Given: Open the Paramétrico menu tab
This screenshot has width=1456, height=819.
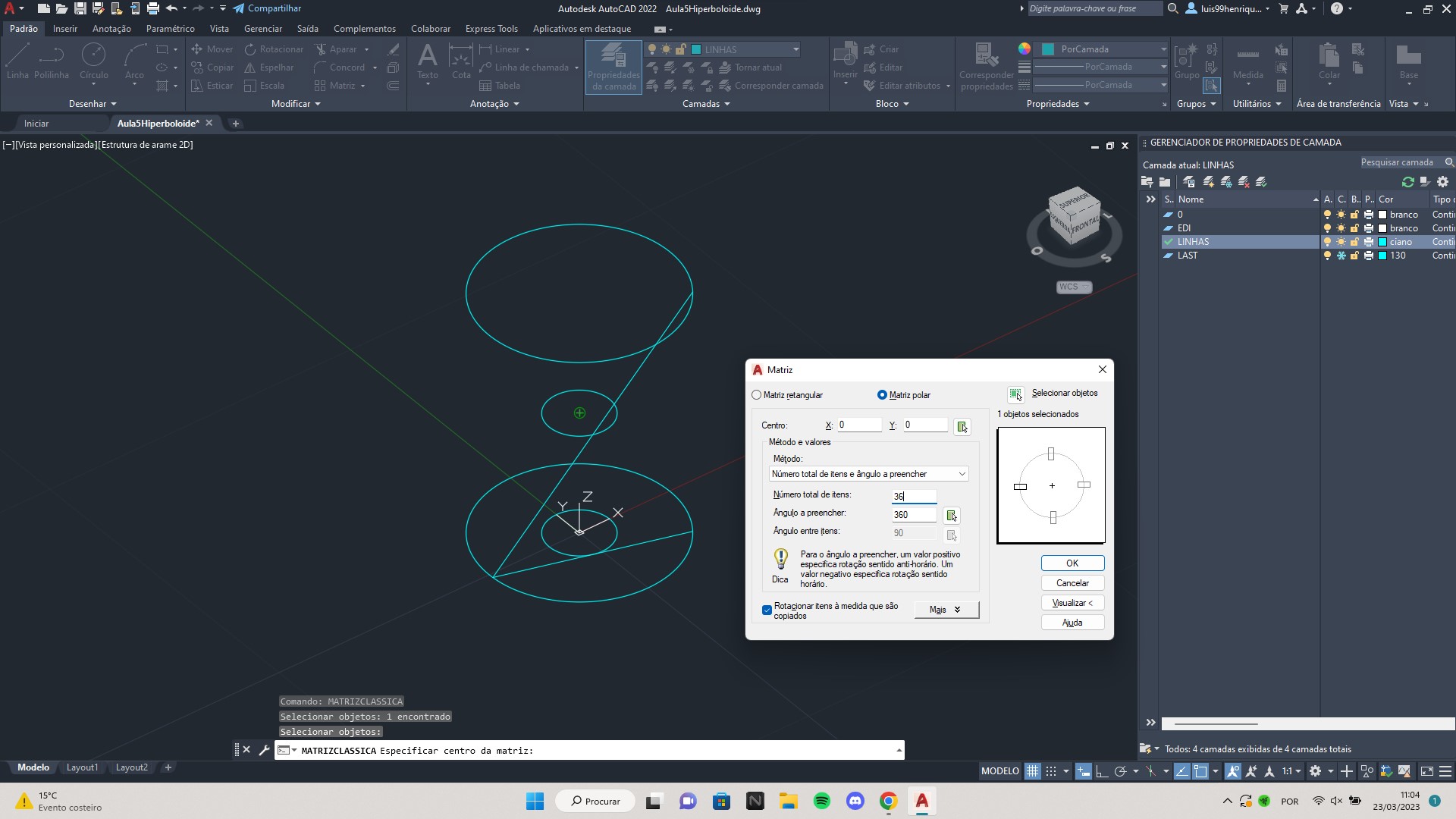Looking at the screenshot, I should tap(169, 28).
